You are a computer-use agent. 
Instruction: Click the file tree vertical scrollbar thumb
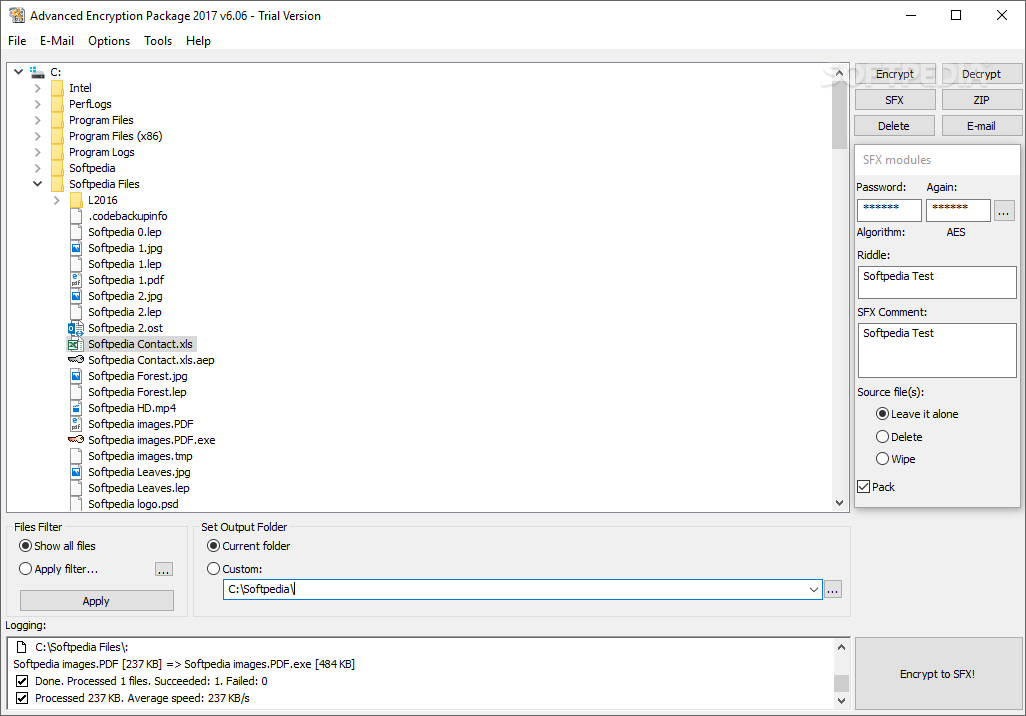pos(840,115)
